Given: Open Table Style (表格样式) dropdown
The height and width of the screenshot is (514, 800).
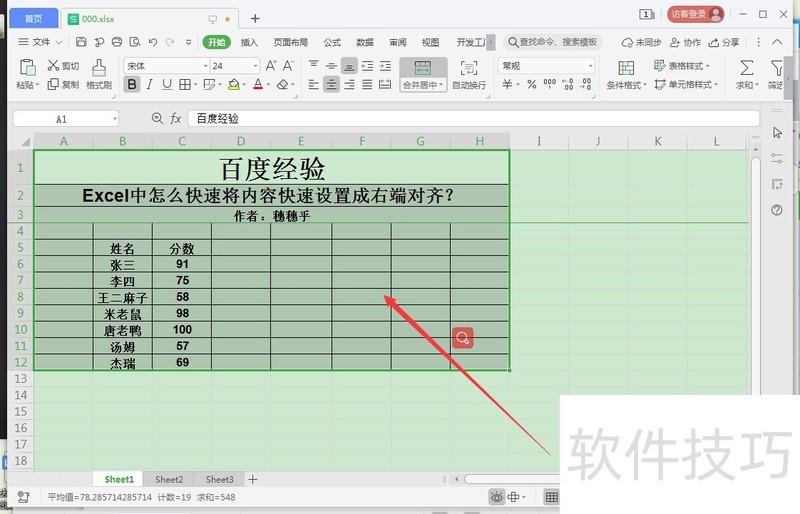Looking at the screenshot, I should (x=682, y=65).
